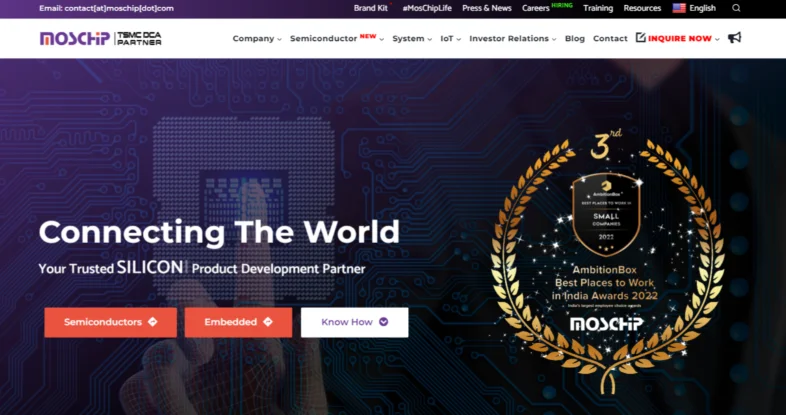Click the megaphone announcement icon
This screenshot has width=786, height=415.
click(x=734, y=38)
